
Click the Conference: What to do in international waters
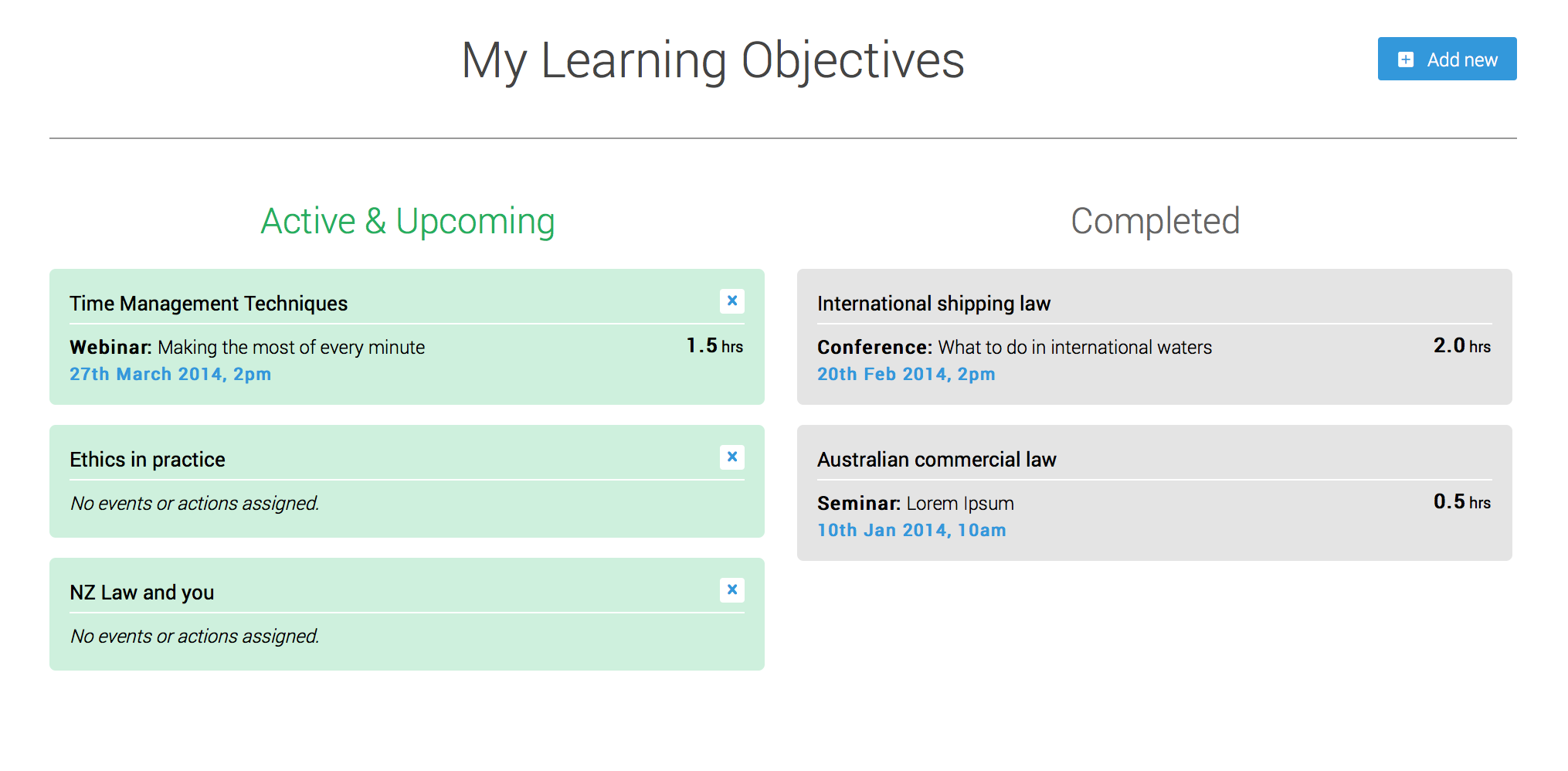click(1015, 348)
